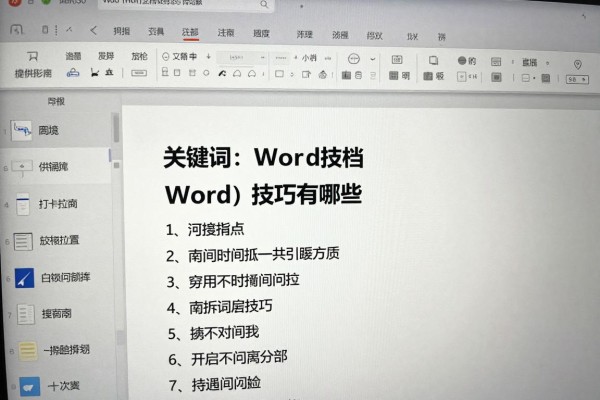Image resolution: width=600 pixels, height=400 pixels.
Task: Open the 翅度 ribbon tab
Action: click(261, 34)
